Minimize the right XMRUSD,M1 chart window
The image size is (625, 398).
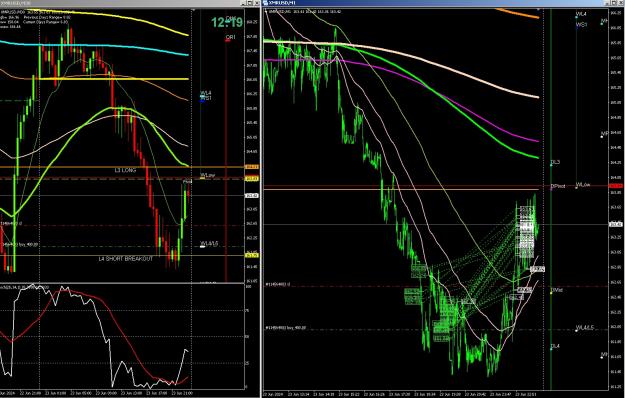[608, 3]
